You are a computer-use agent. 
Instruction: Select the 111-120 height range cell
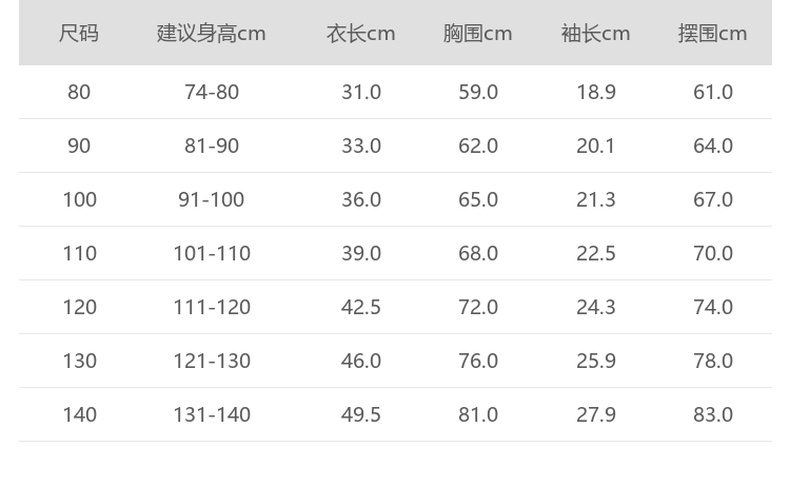[x=211, y=307]
